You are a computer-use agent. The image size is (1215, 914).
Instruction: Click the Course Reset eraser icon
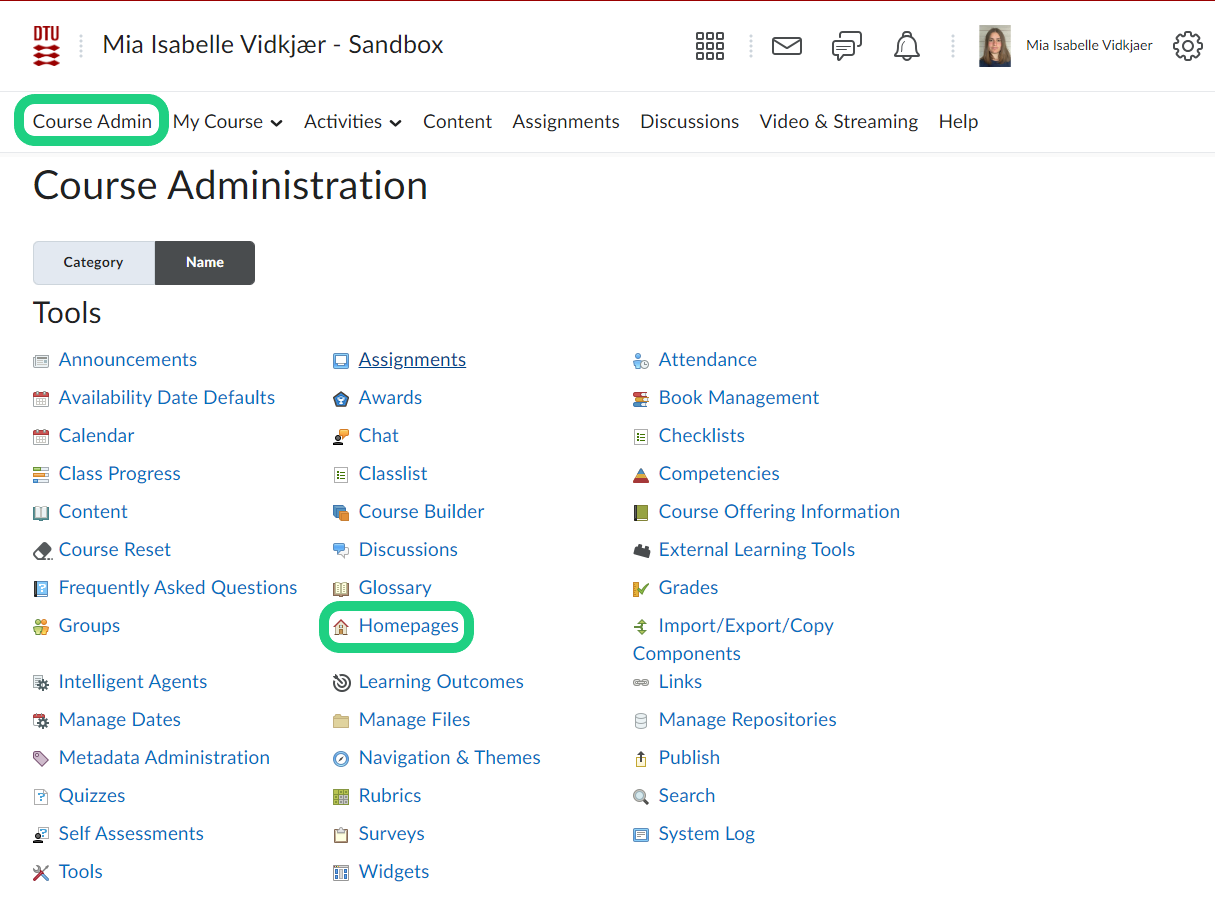(x=41, y=551)
